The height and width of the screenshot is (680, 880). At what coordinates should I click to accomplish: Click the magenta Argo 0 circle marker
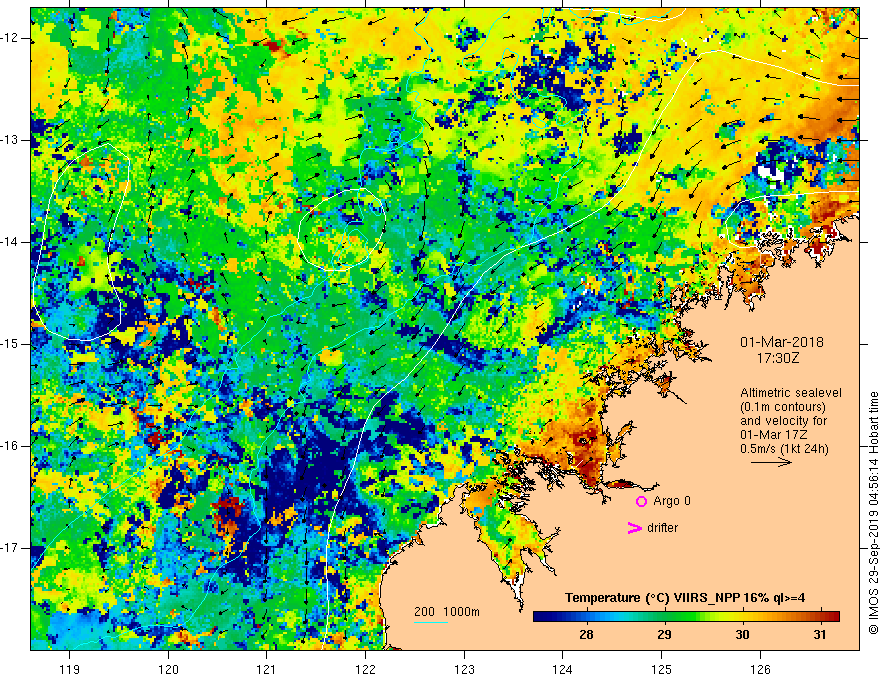click(641, 502)
